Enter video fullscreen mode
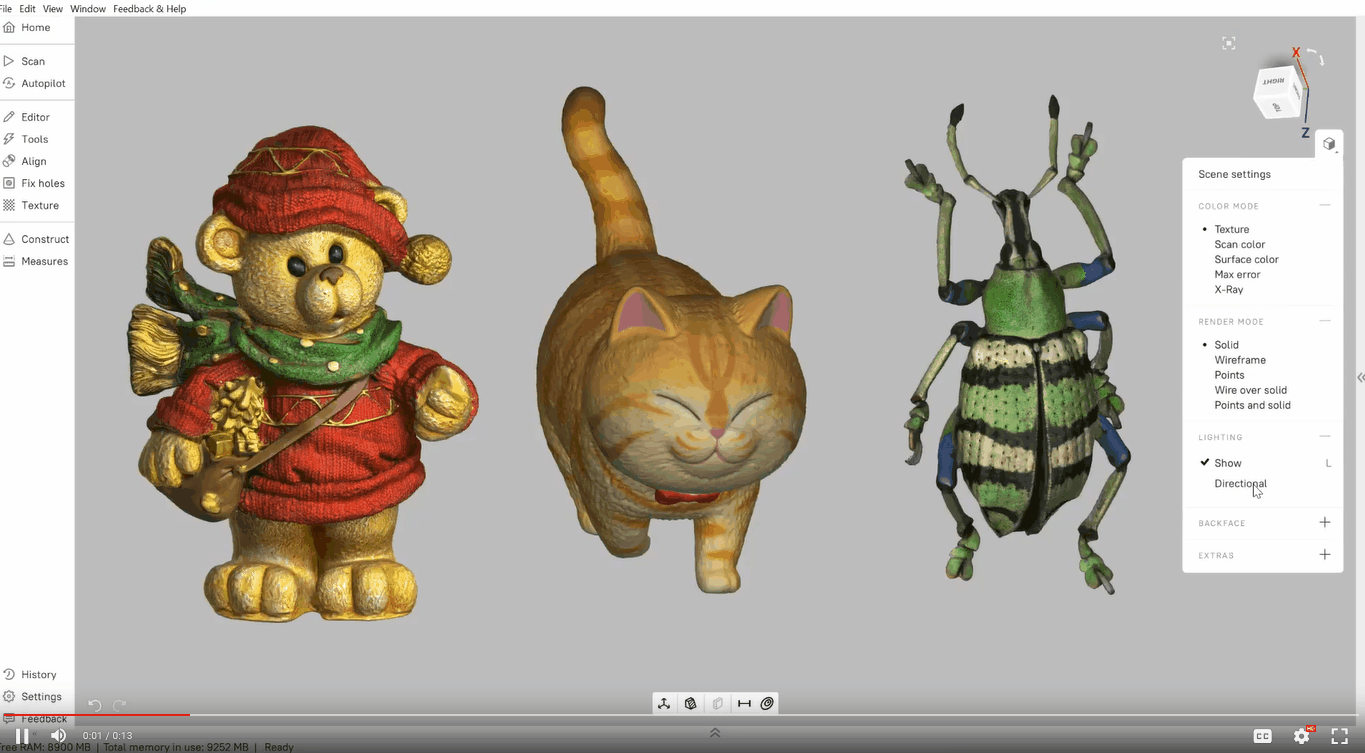Viewport: 1365px width, 753px height. [1340, 736]
